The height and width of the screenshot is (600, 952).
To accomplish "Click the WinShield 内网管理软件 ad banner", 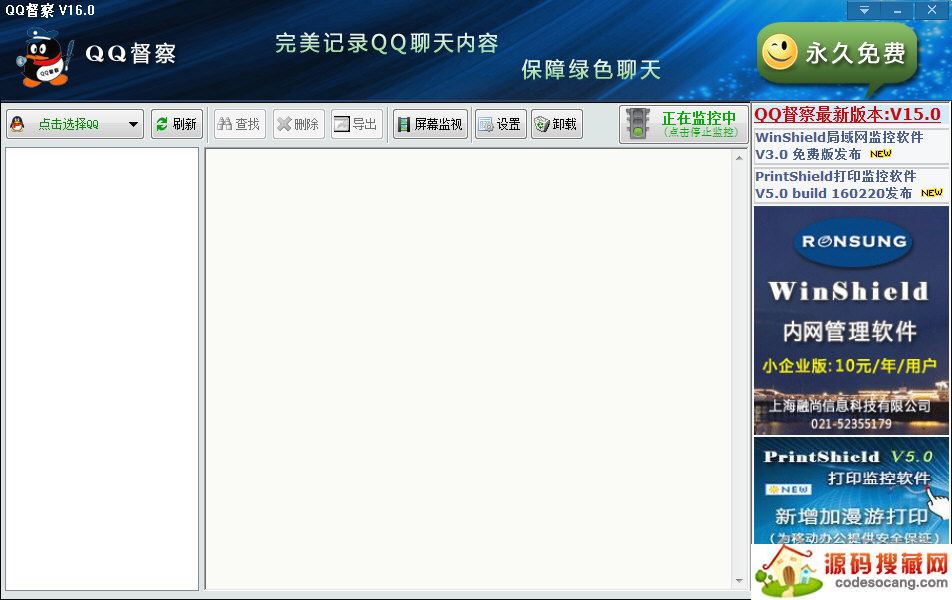I will pyautogui.click(x=849, y=320).
